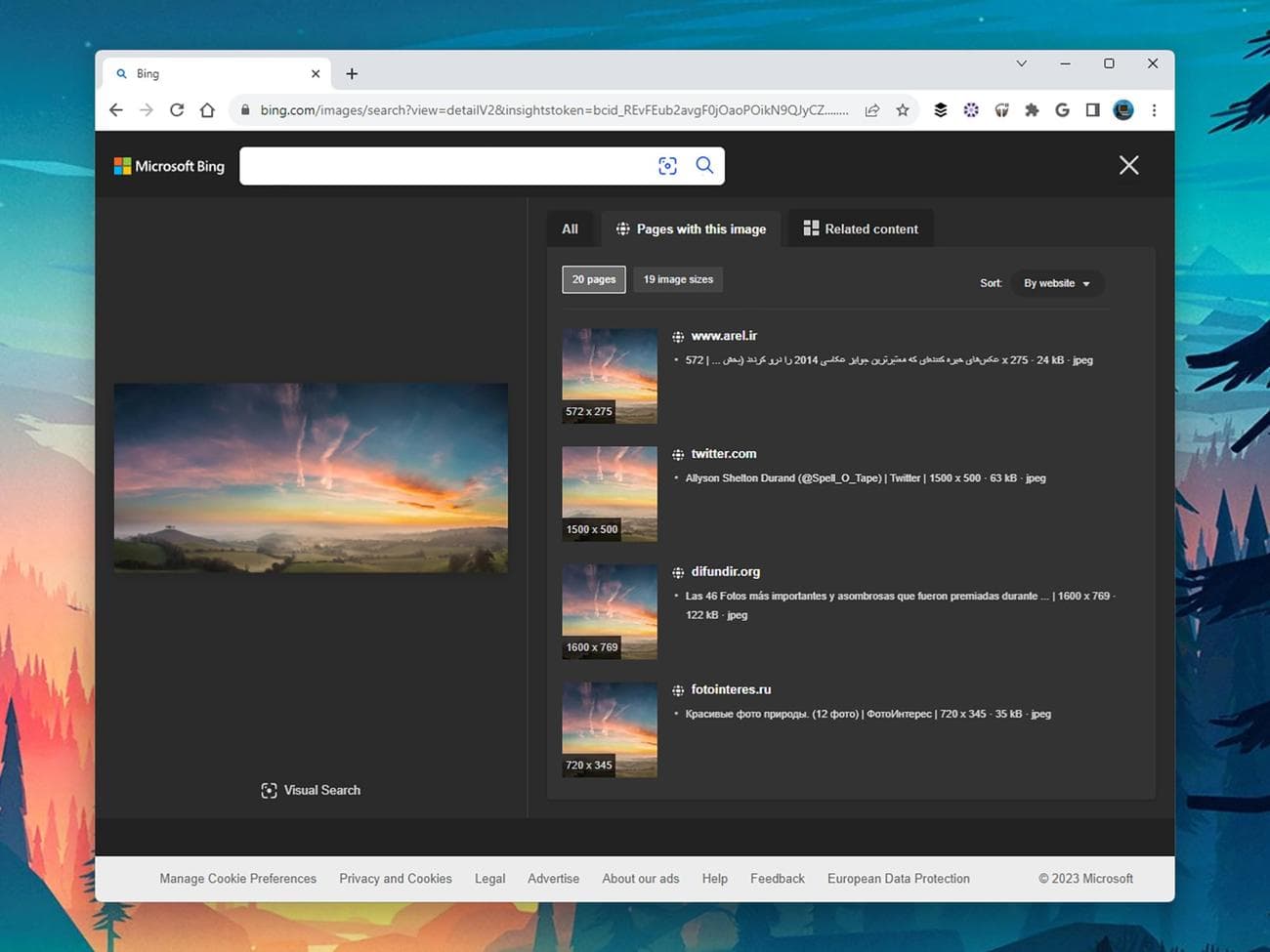Reload the current page
Screen dimensions: 1270x952
(x=177, y=110)
